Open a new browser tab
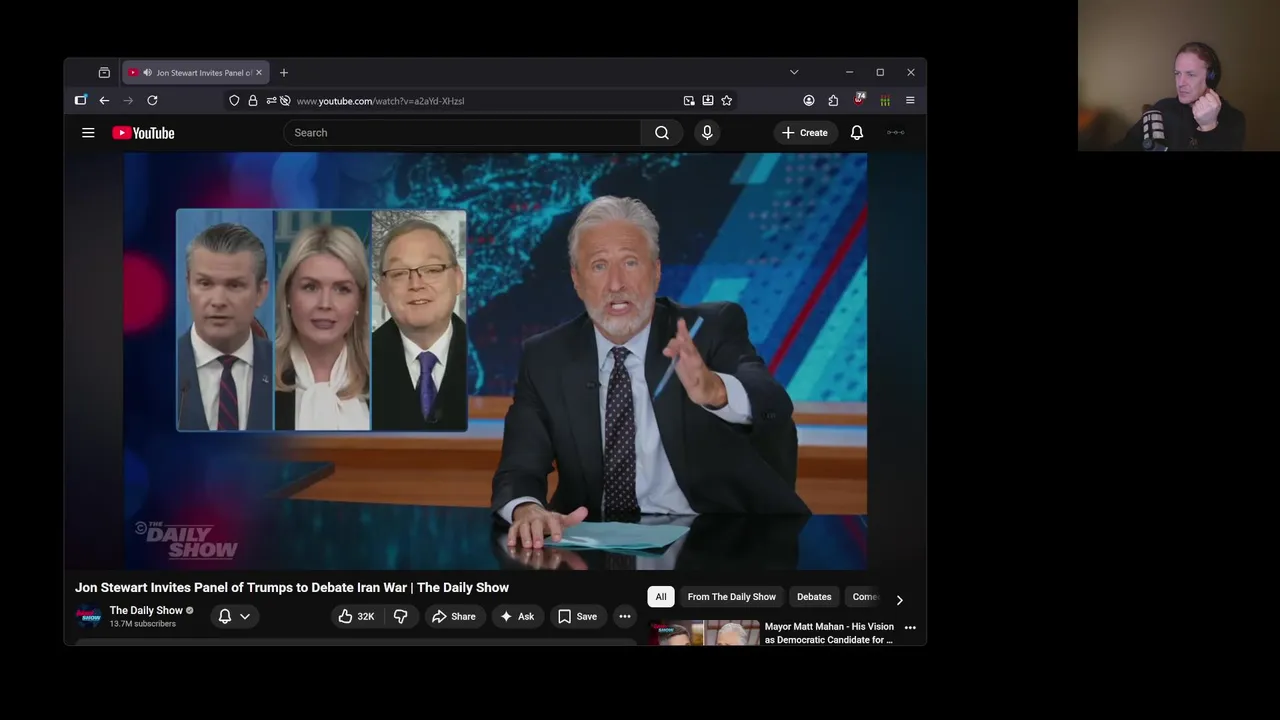 click(x=284, y=72)
